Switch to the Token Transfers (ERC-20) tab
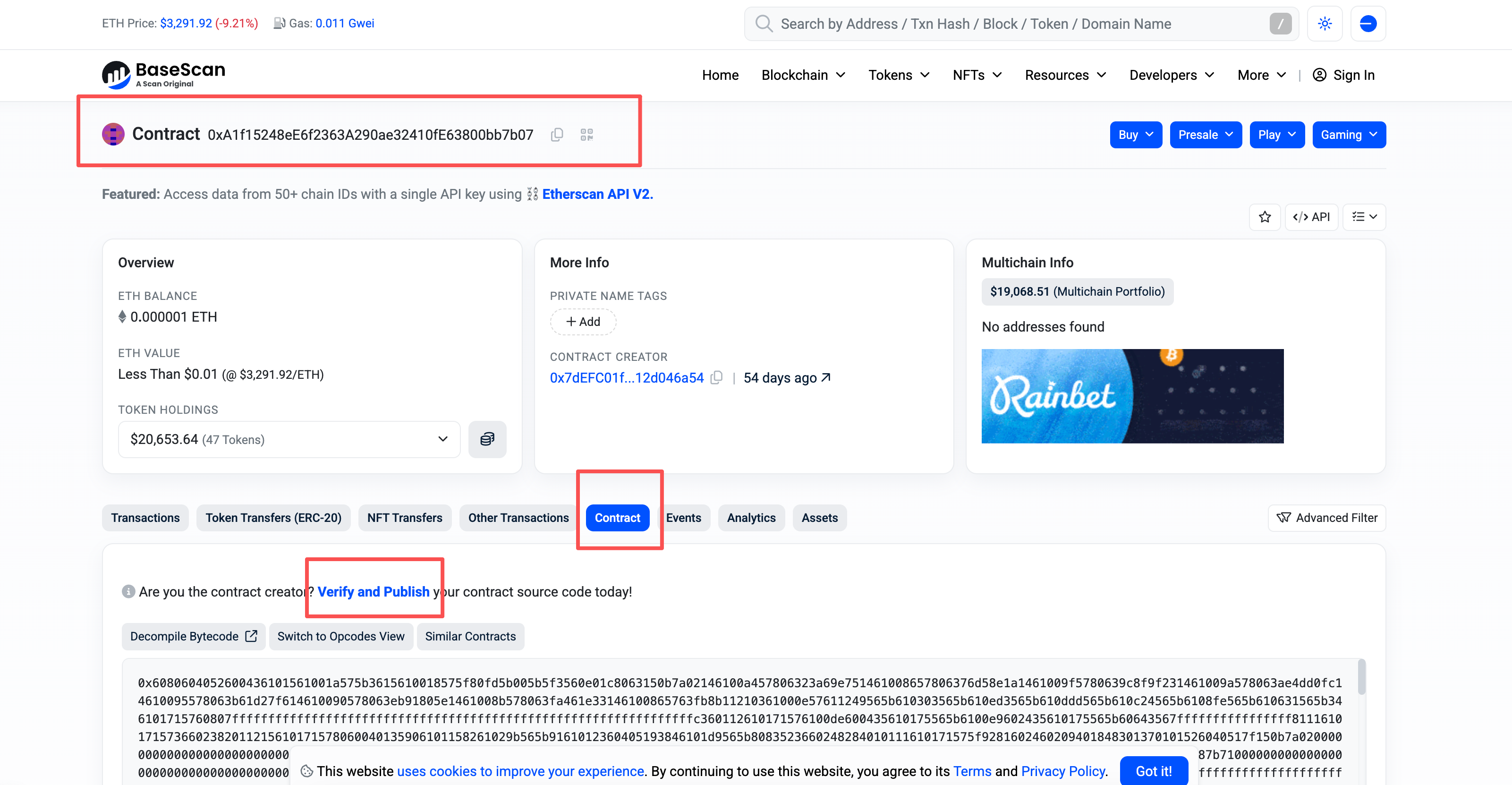This screenshot has height=785, width=1512. (x=273, y=518)
